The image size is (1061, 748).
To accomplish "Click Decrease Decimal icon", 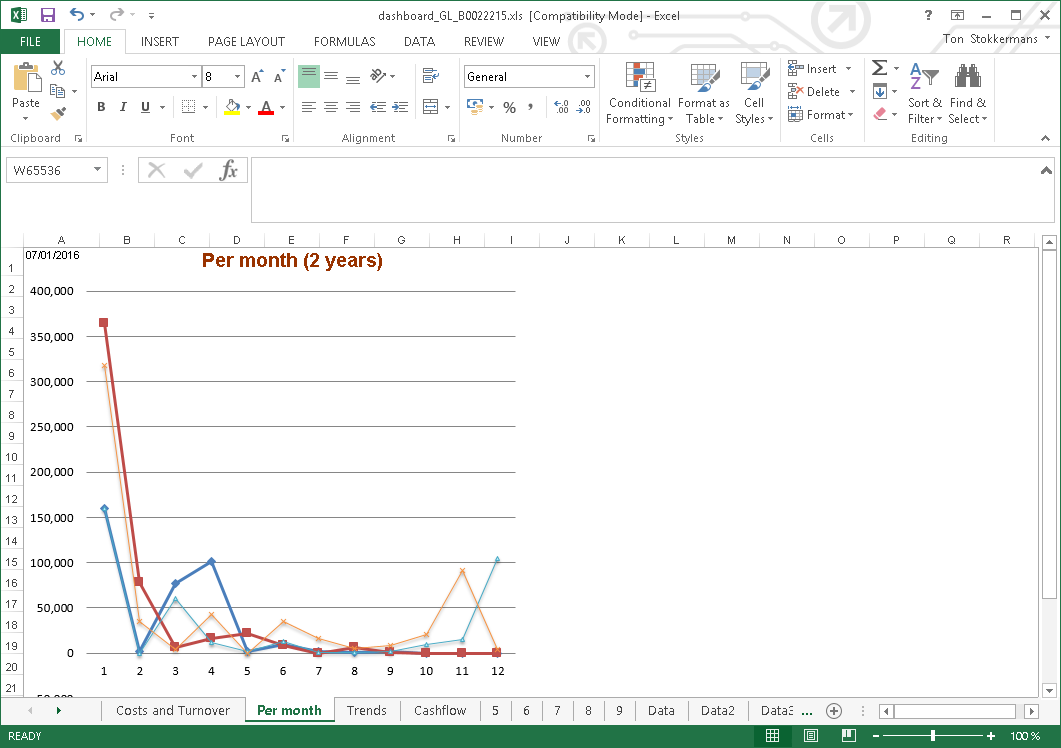I will coord(584,107).
